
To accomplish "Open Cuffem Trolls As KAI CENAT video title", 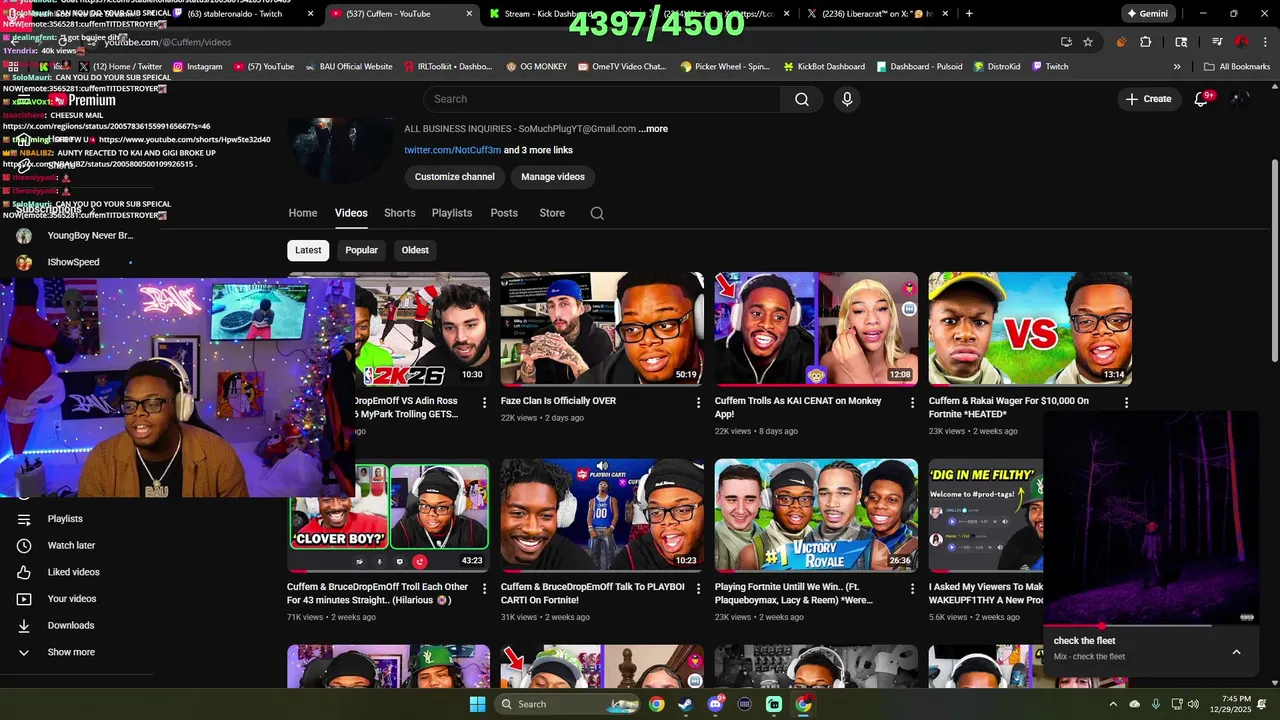I will pos(798,407).
